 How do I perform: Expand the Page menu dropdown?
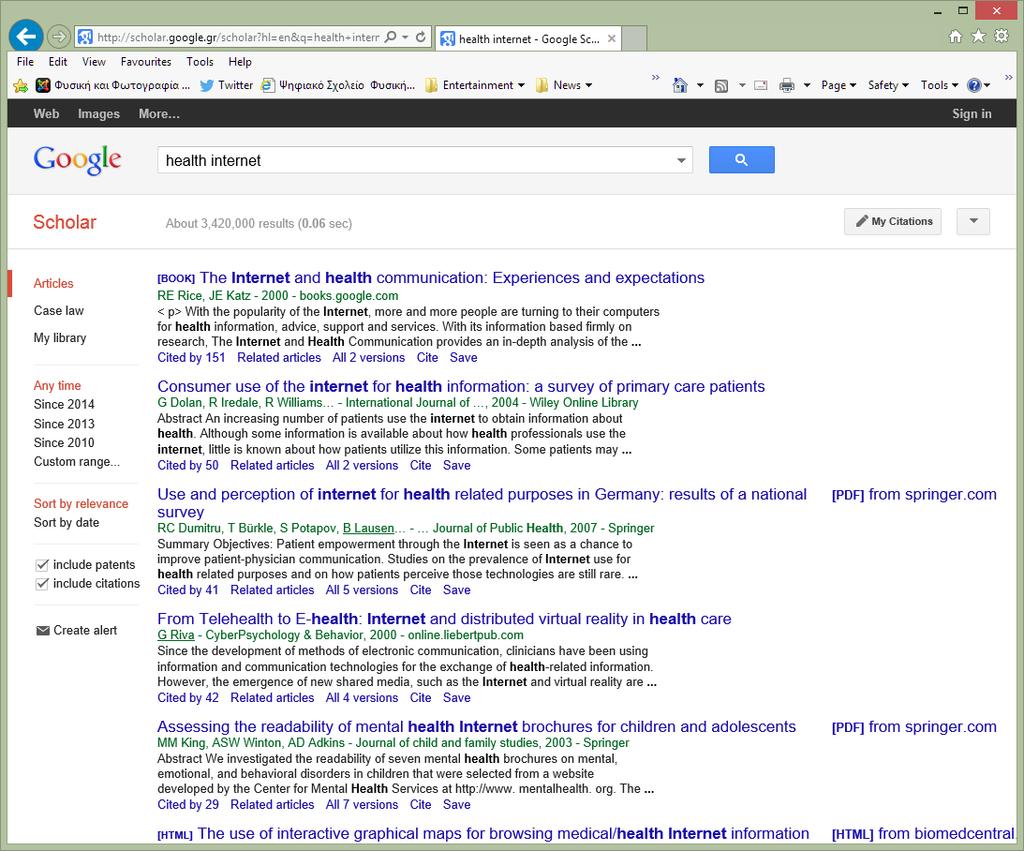click(x=839, y=86)
